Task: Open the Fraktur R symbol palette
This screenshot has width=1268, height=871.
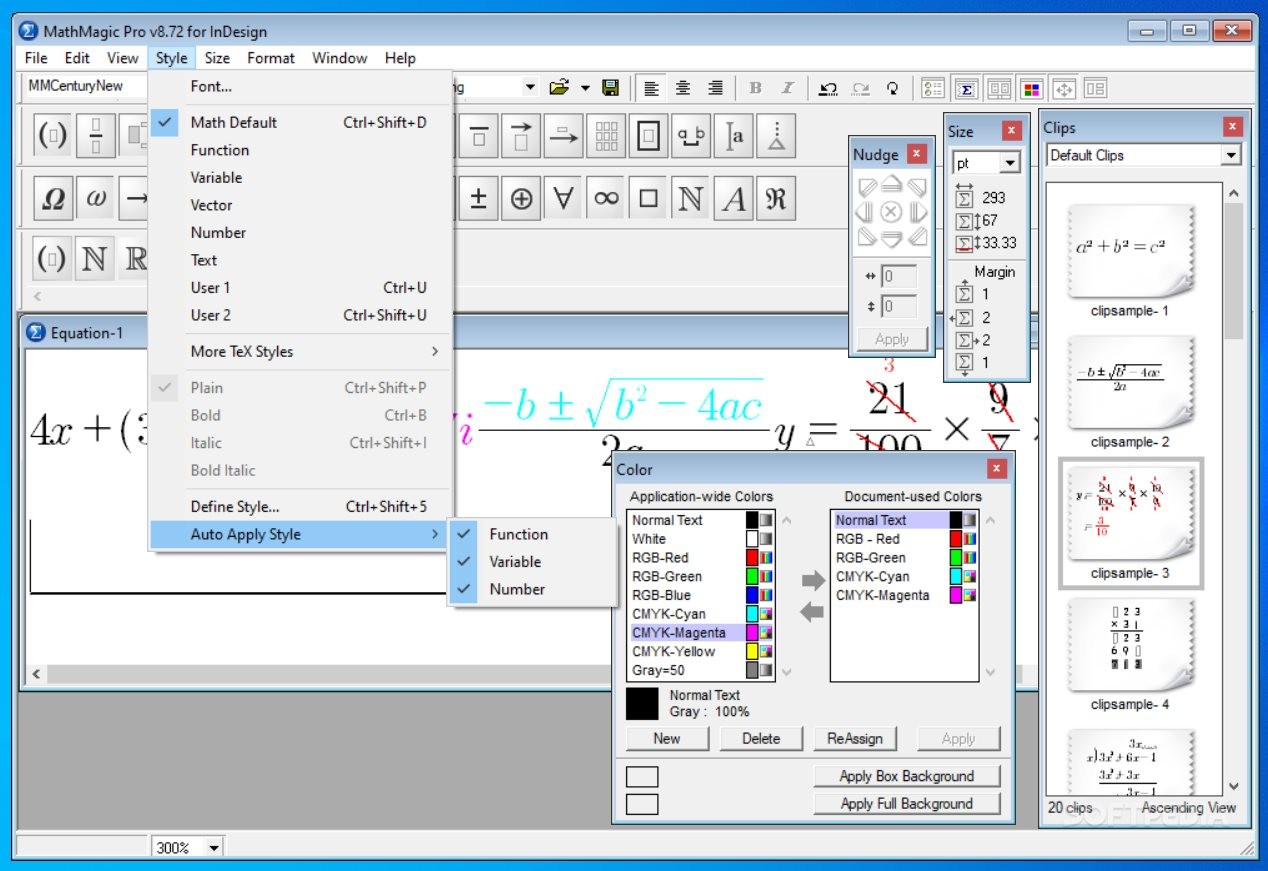Action: 776,198
